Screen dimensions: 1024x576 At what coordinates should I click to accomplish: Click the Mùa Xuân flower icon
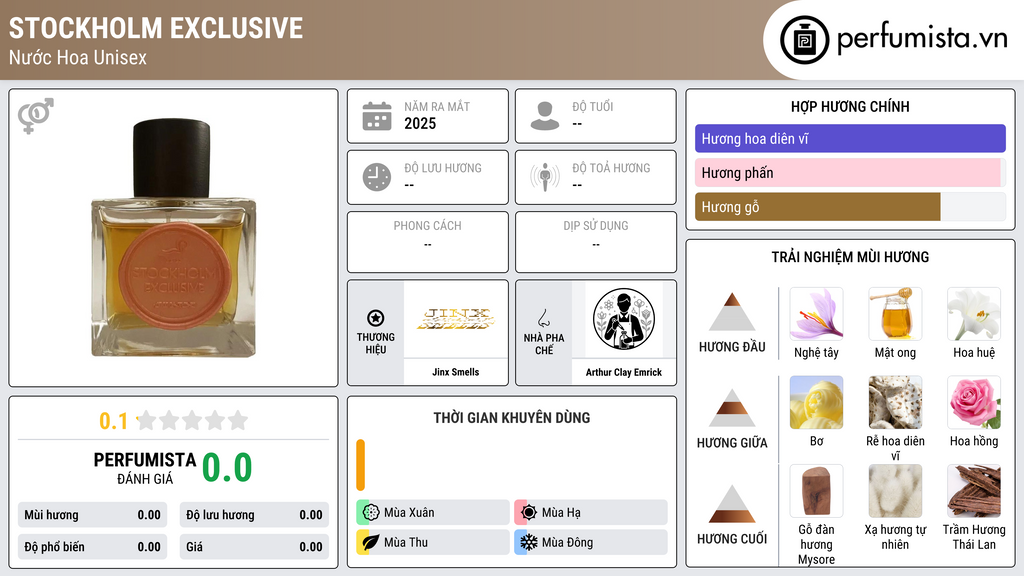[371, 513]
